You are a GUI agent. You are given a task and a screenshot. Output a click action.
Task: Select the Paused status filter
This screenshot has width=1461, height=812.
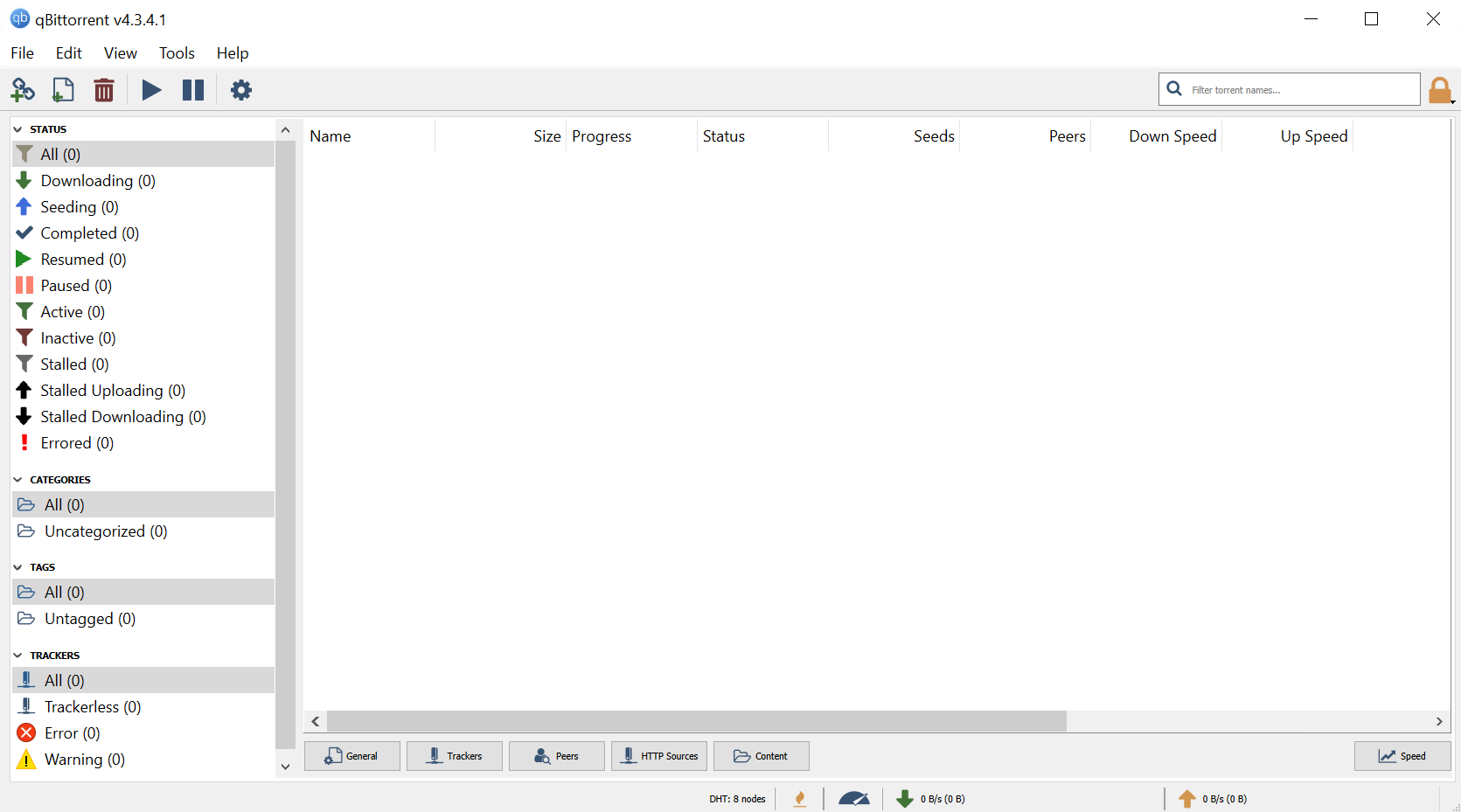143,286
